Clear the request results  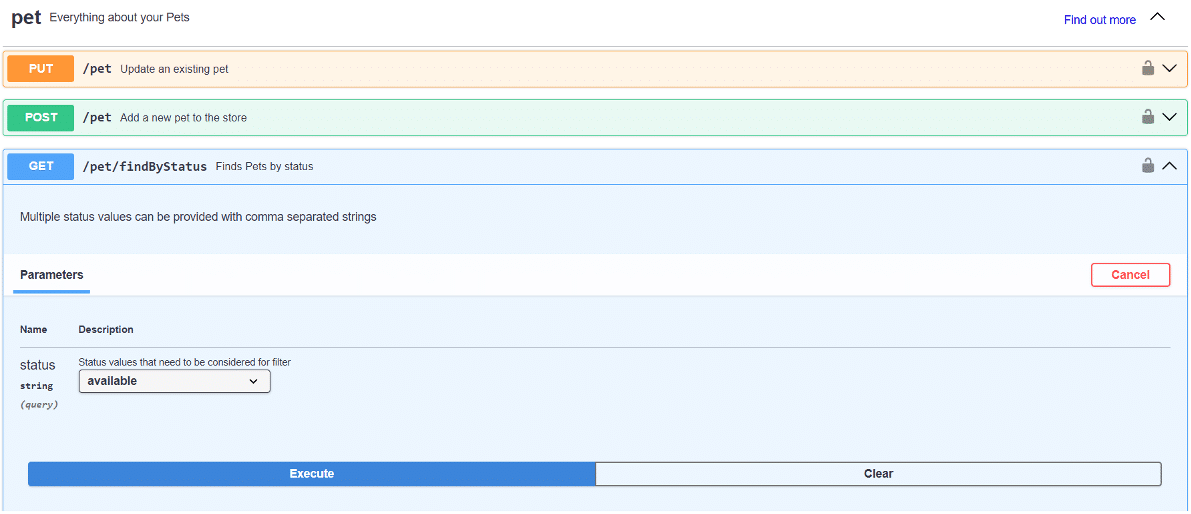878,474
